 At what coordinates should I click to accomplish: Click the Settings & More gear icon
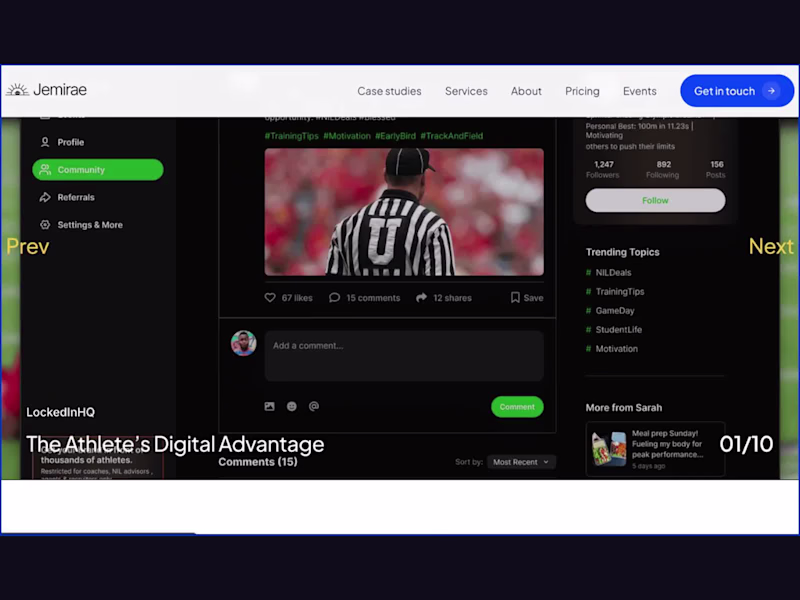(x=45, y=224)
